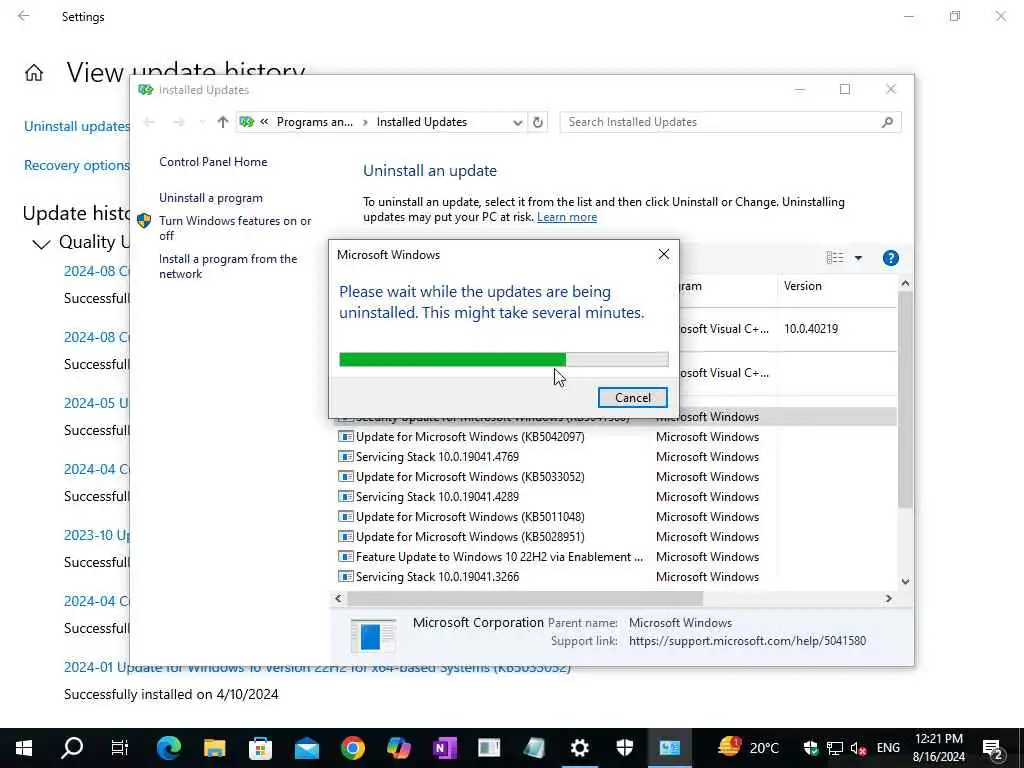Image resolution: width=1024 pixels, height=768 pixels.
Task: Open the Windows Start menu
Action: [24, 748]
